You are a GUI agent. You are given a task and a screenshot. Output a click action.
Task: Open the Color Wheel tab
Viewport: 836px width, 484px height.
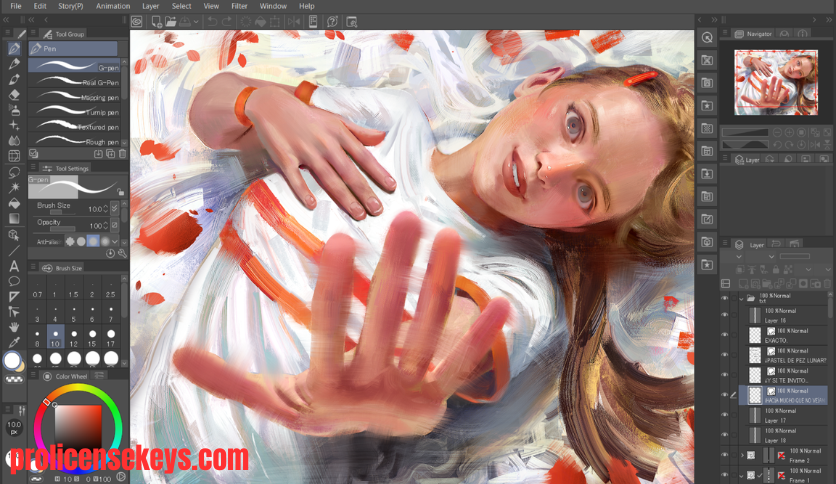(67, 376)
